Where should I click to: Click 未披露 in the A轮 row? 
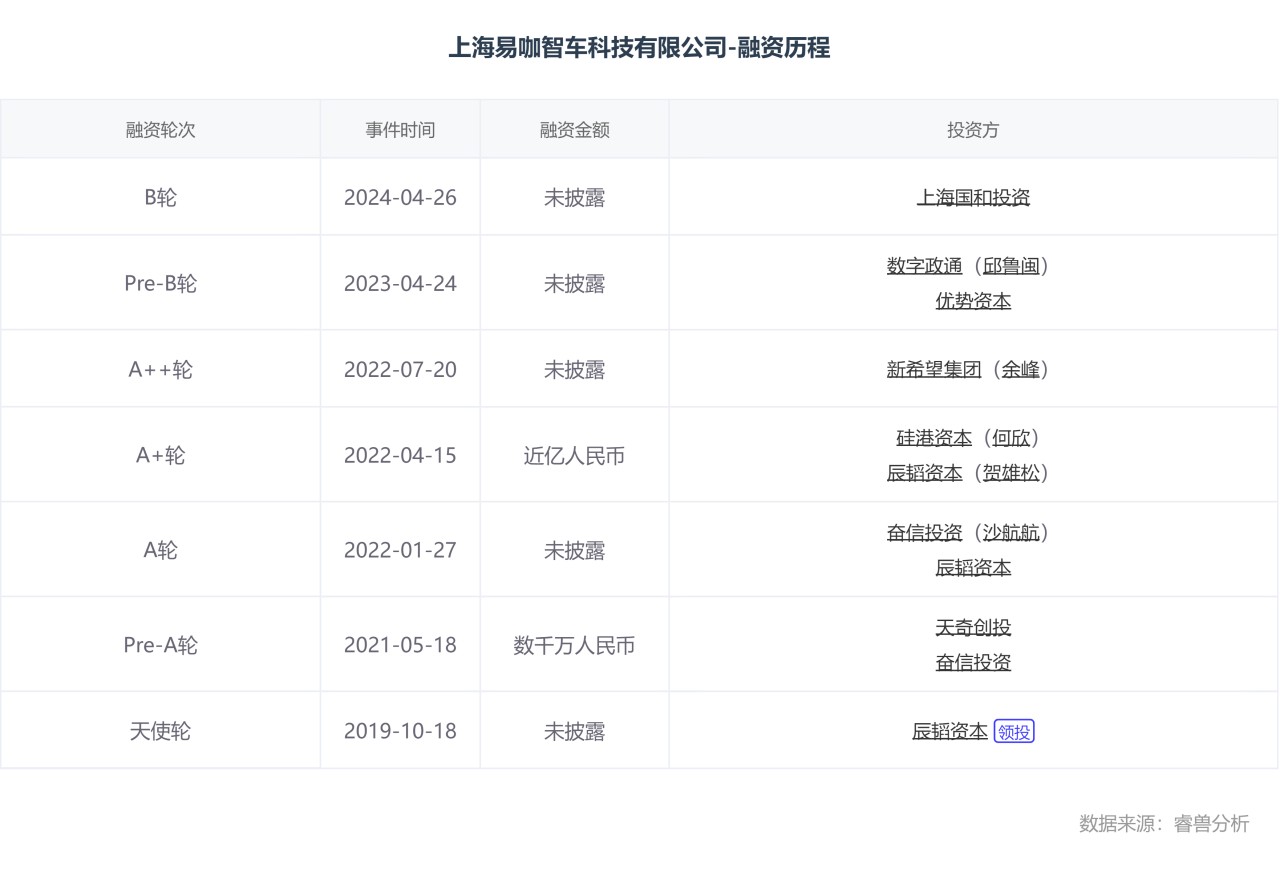point(574,550)
